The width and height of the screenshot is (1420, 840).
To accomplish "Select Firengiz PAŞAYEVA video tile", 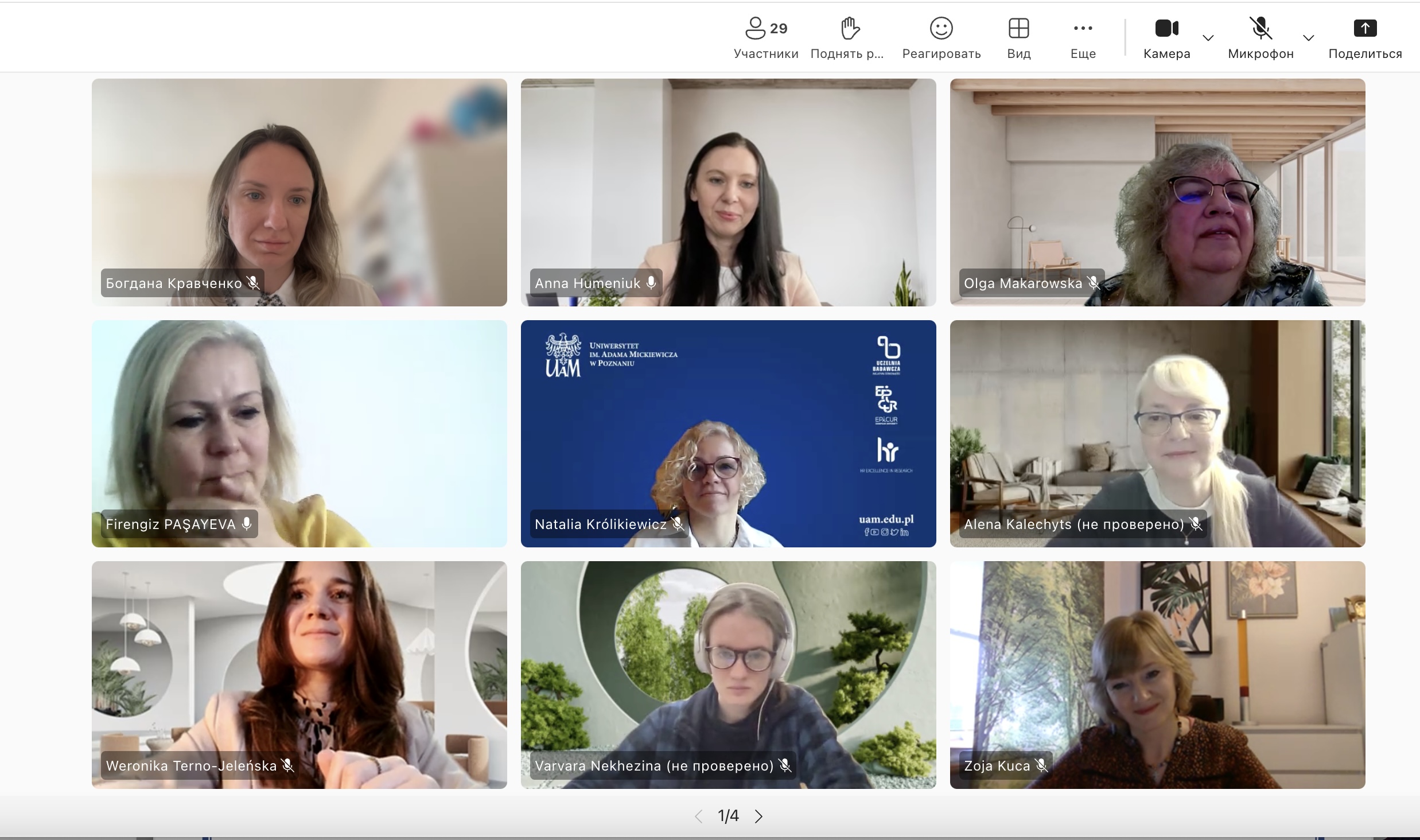I will pyautogui.click(x=299, y=433).
